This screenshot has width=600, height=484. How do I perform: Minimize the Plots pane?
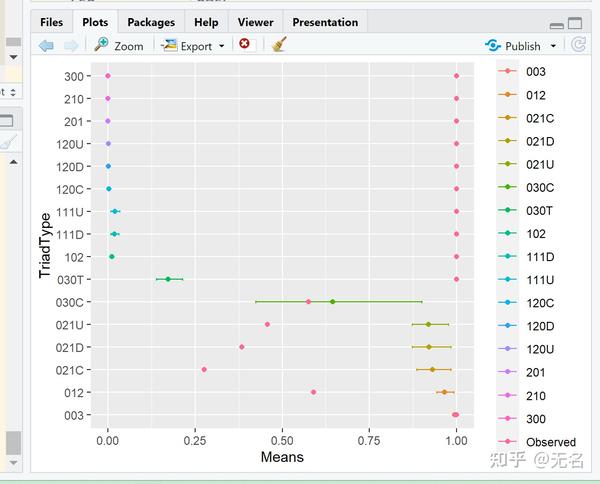(557, 23)
